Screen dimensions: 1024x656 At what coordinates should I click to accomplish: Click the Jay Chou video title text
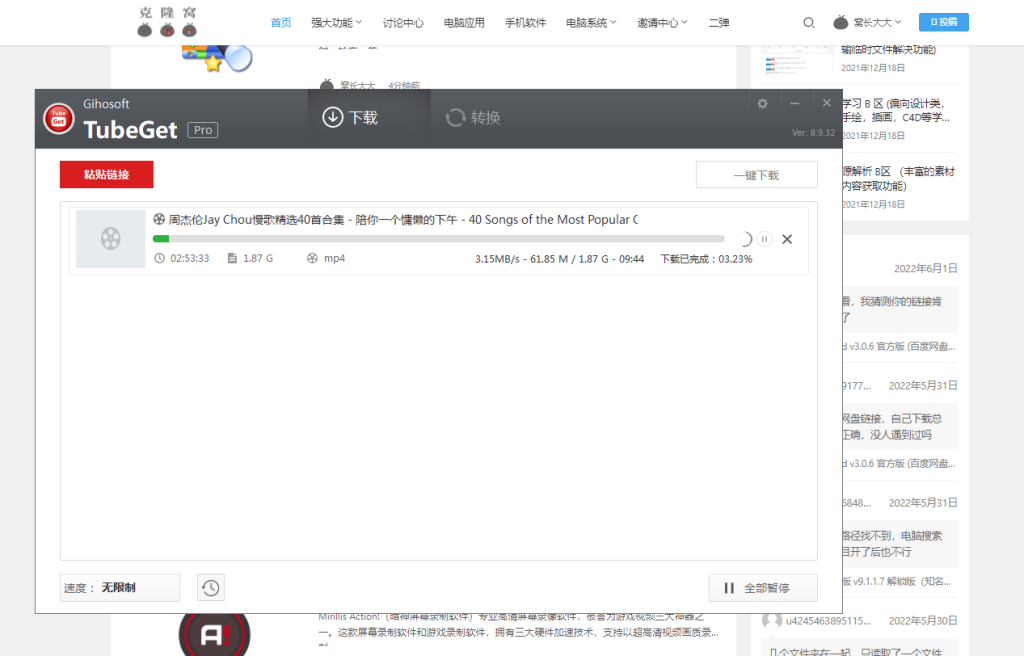point(403,220)
